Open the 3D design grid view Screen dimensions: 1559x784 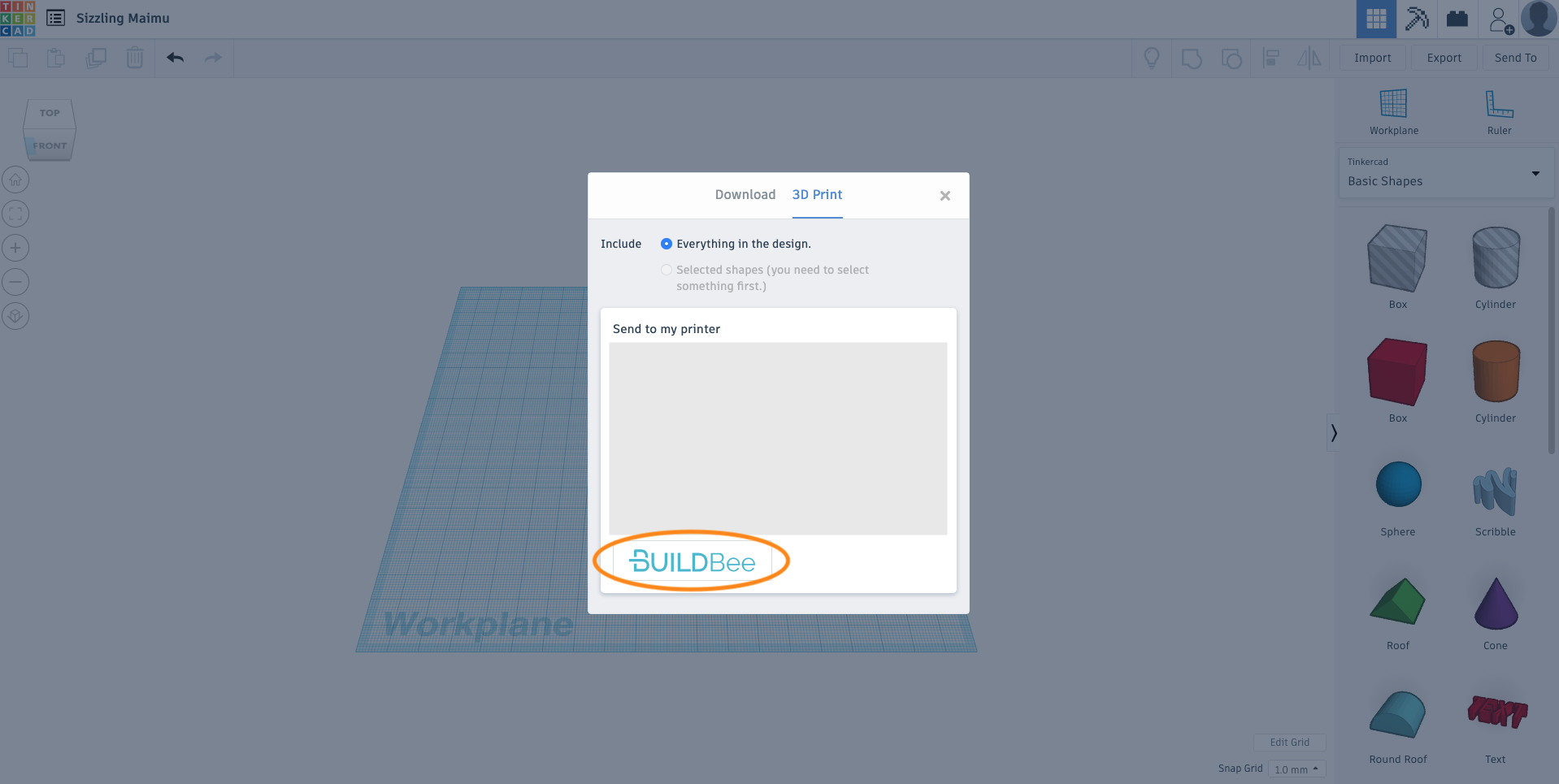tap(1376, 19)
